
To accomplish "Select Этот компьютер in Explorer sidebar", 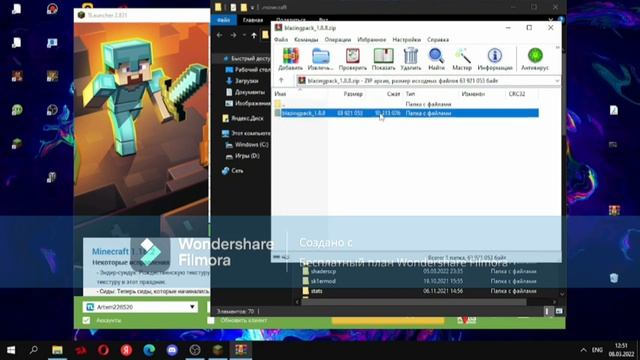I will [246, 133].
